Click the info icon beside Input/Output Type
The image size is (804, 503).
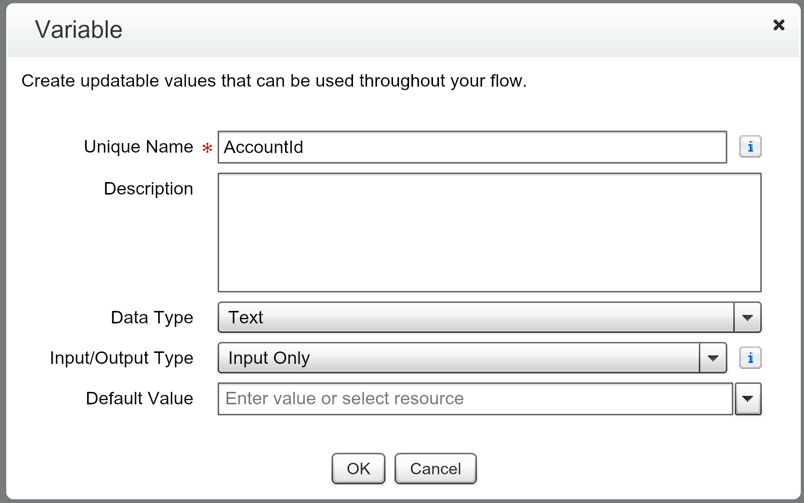click(x=750, y=358)
